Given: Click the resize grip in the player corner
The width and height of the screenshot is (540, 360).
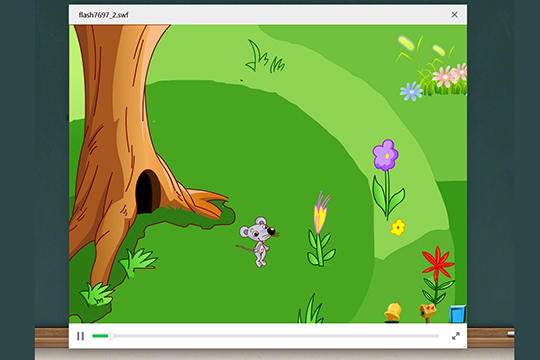Looking at the screenshot, I should (465, 346).
